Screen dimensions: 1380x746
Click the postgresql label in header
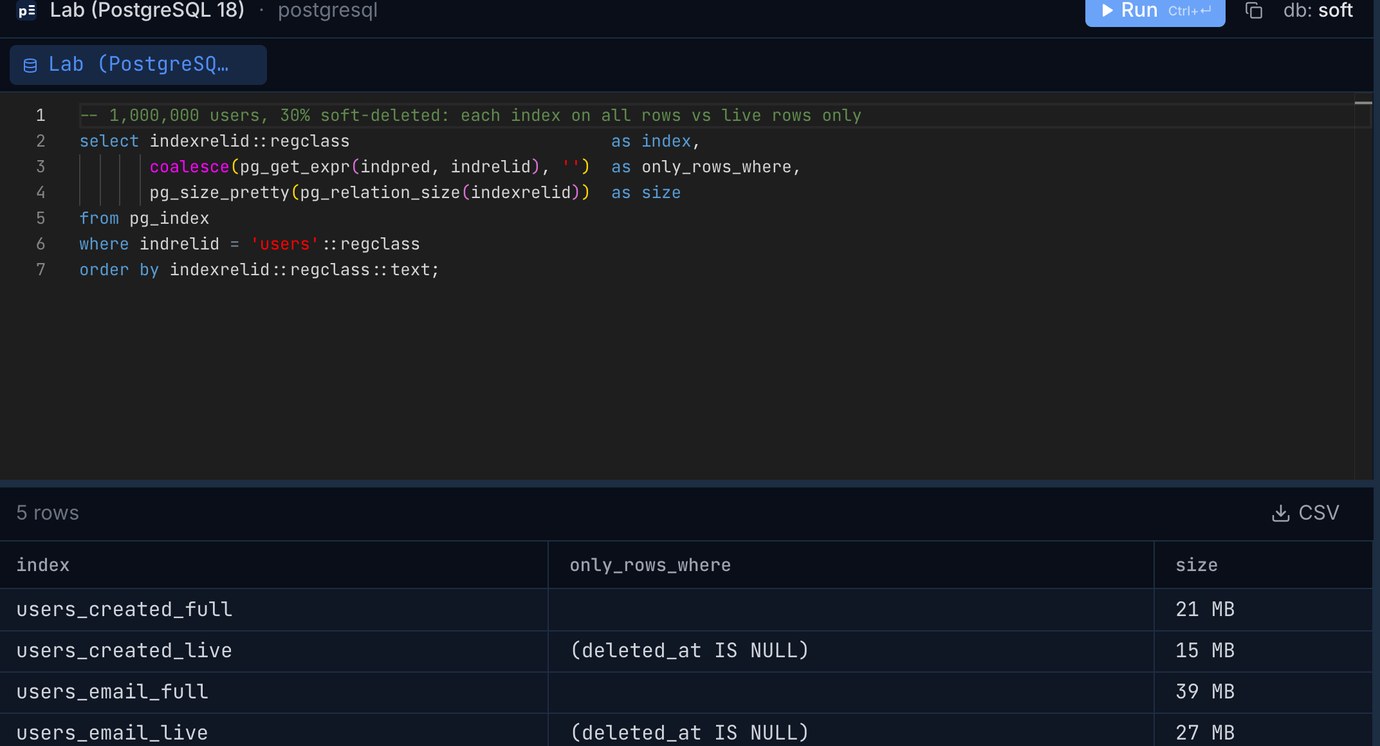pos(327,11)
